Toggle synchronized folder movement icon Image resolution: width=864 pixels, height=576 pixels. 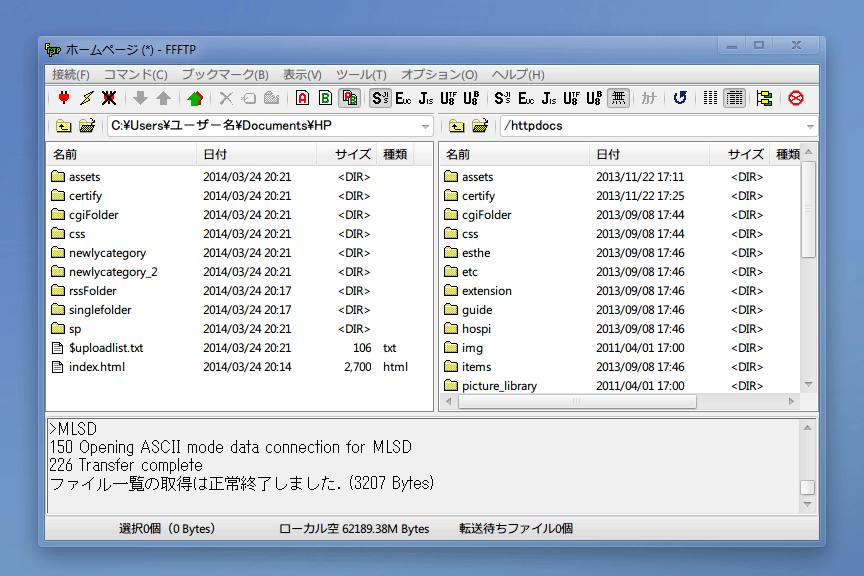click(764, 98)
